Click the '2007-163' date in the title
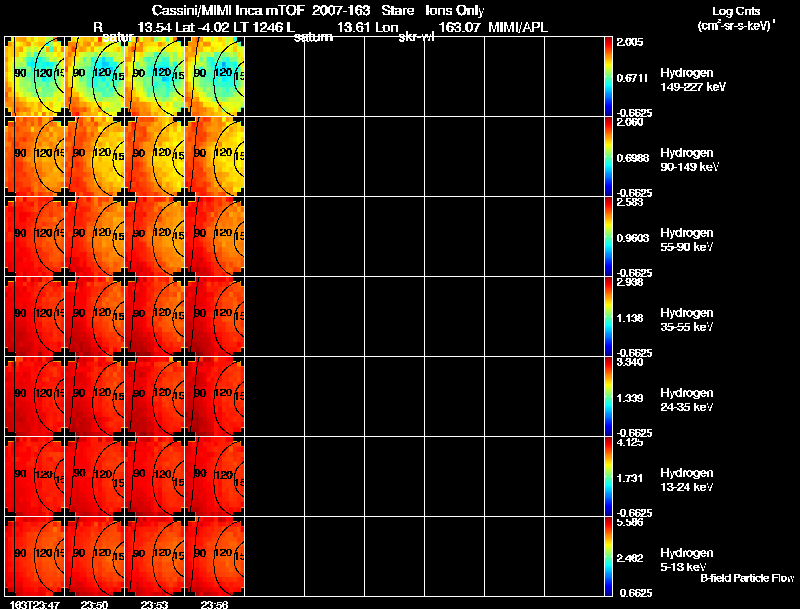This screenshot has height=609, width=800. [341, 11]
